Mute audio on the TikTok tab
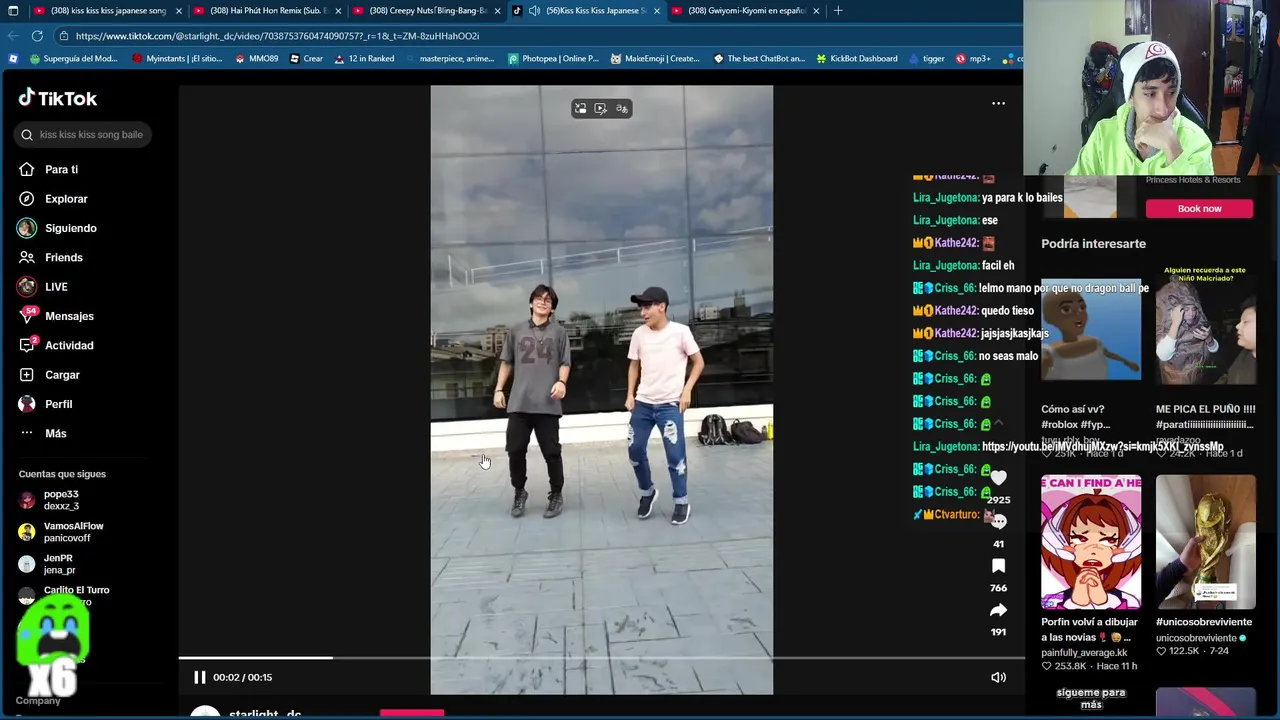The height and width of the screenshot is (720, 1280). tap(534, 11)
